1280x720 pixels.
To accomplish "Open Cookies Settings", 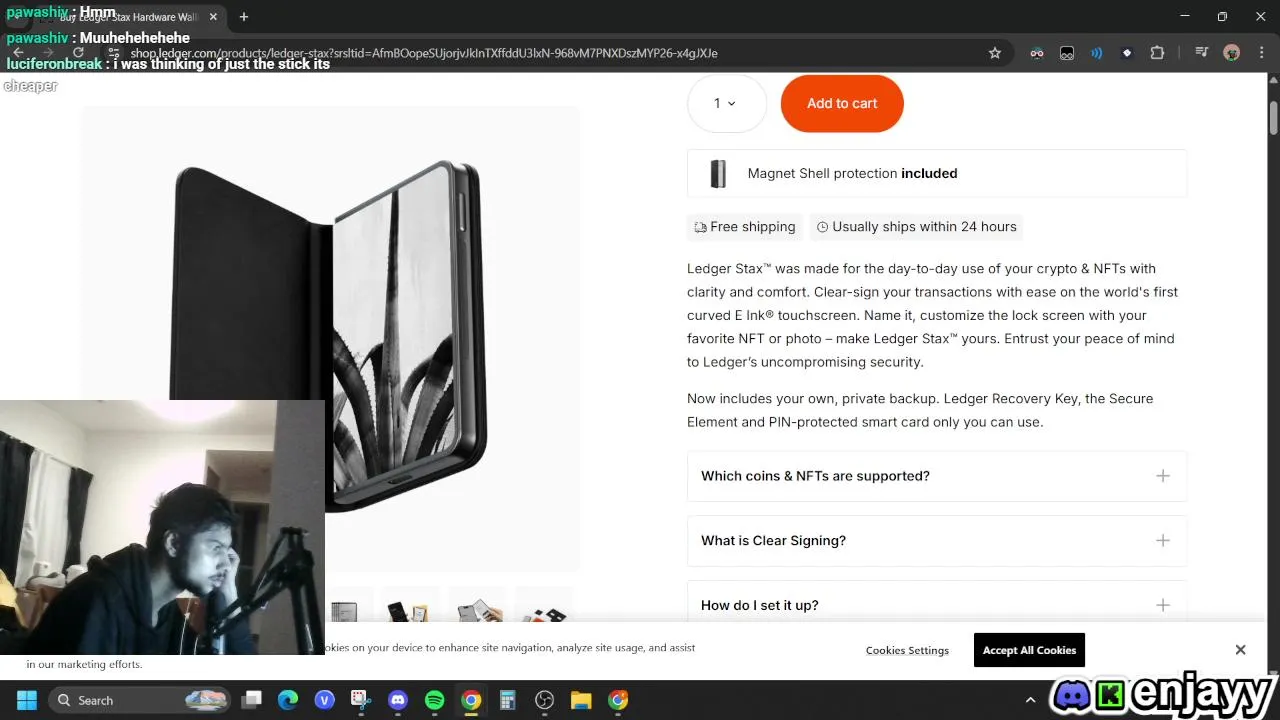I will [x=907, y=650].
